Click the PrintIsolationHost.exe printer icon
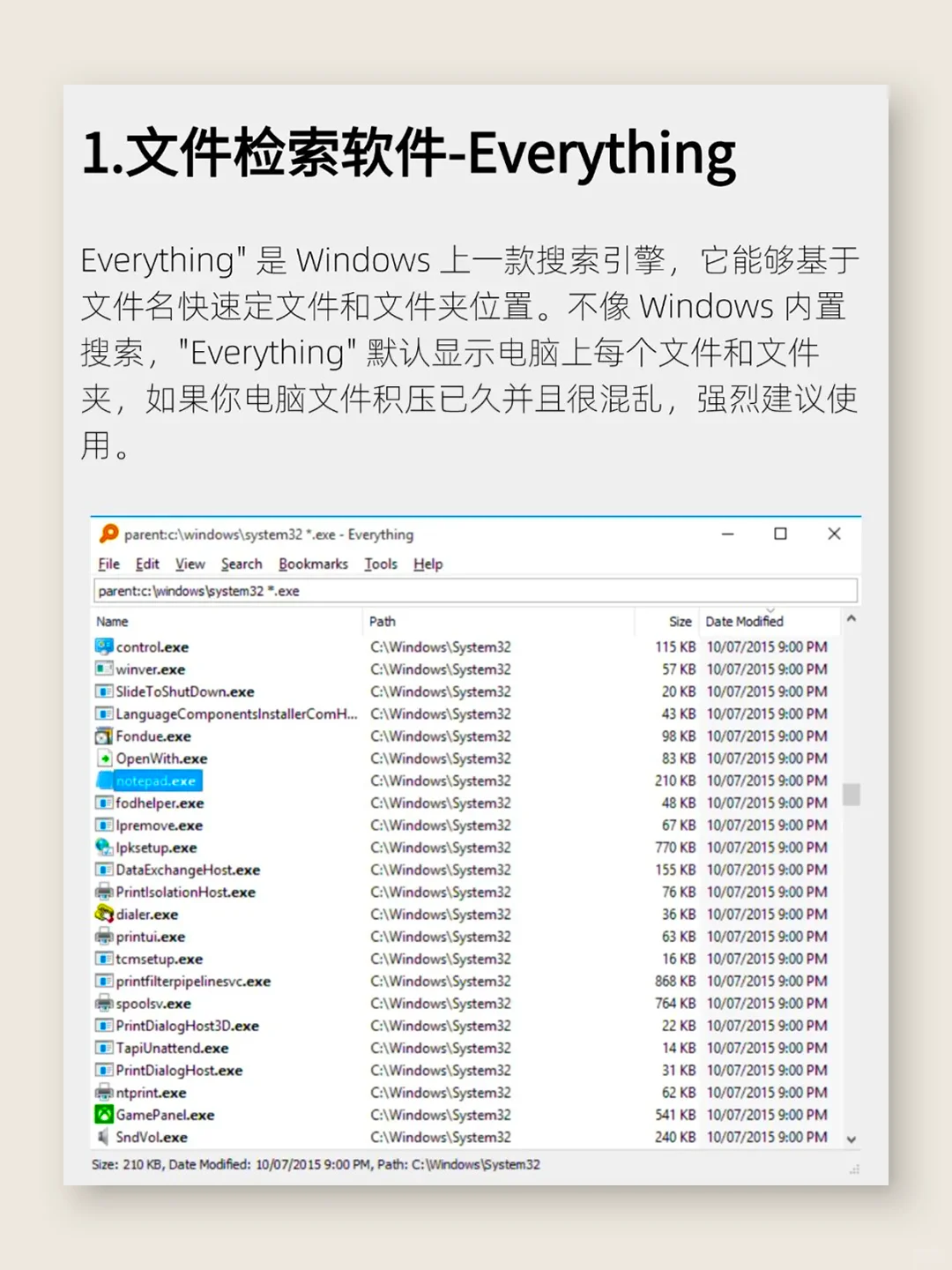952x1270 pixels. tap(104, 892)
